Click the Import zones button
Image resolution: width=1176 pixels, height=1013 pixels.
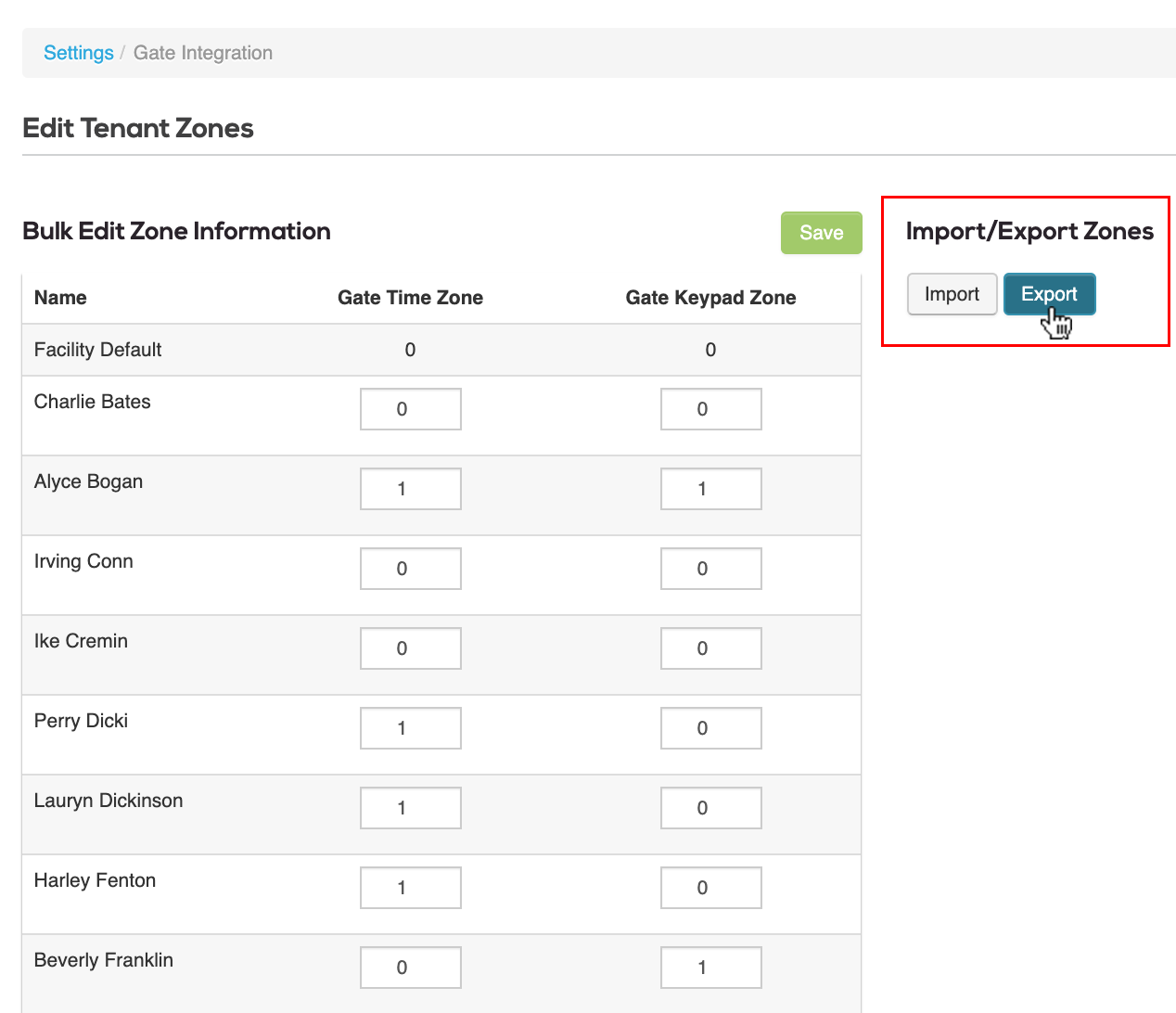pos(952,294)
